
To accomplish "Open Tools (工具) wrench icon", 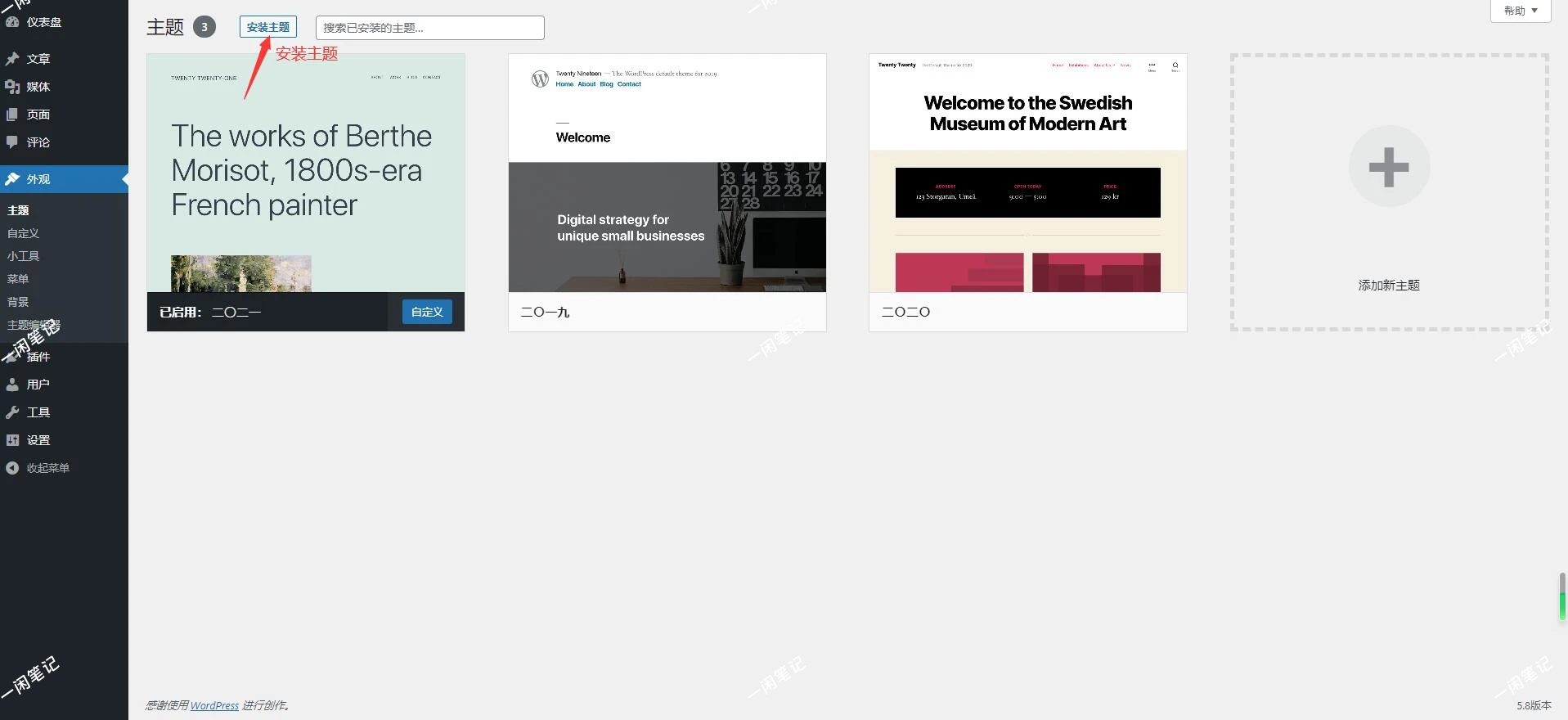I will coord(12,412).
